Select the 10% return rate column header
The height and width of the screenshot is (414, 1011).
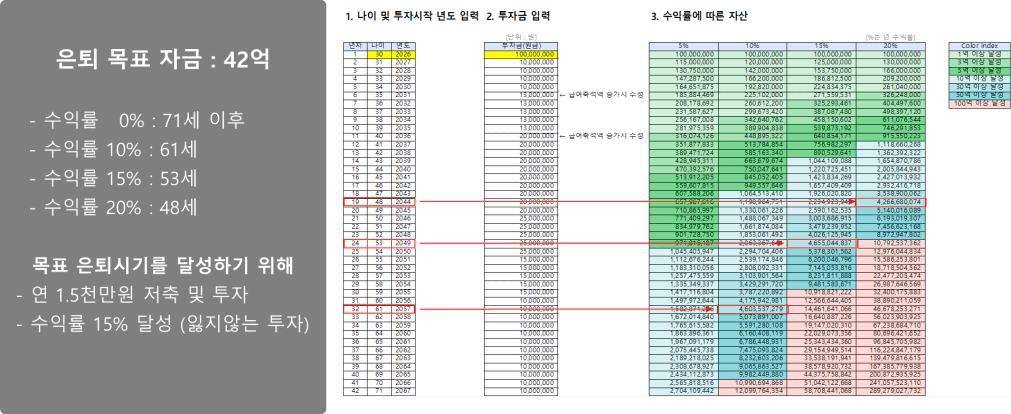tap(753, 46)
